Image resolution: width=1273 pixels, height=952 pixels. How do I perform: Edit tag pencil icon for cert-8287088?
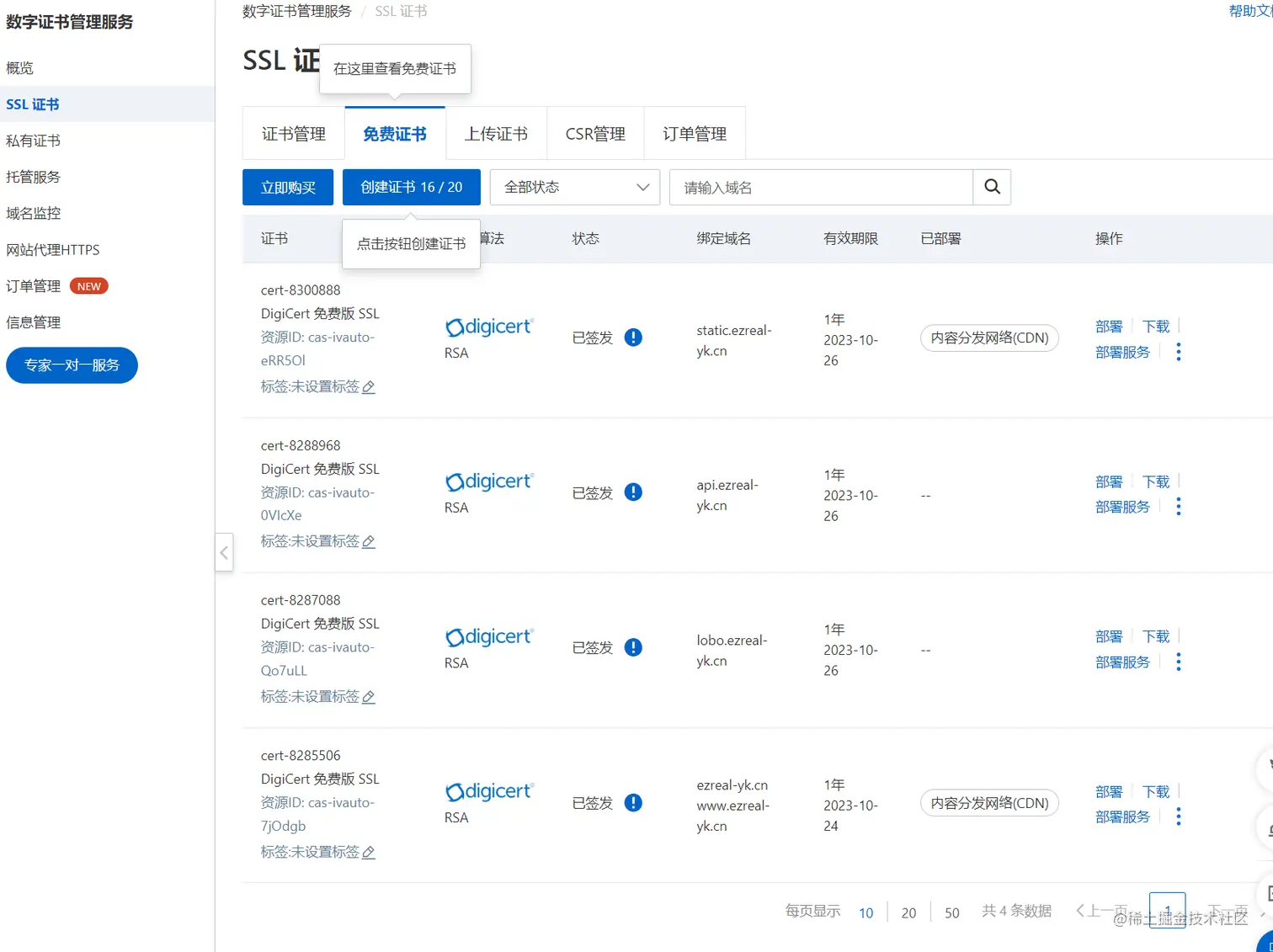tap(369, 697)
